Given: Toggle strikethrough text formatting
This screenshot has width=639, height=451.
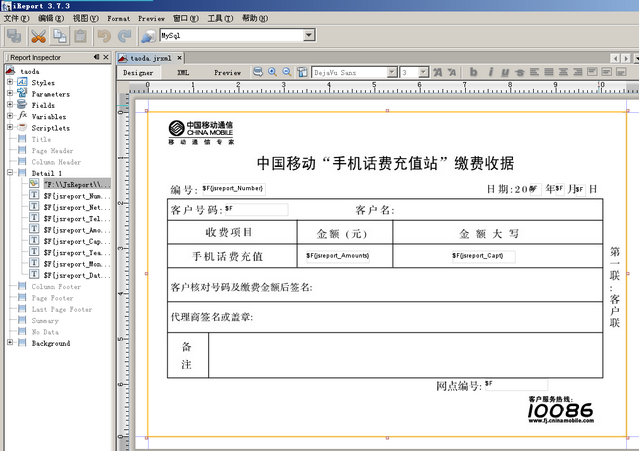Looking at the screenshot, I should [519, 72].
